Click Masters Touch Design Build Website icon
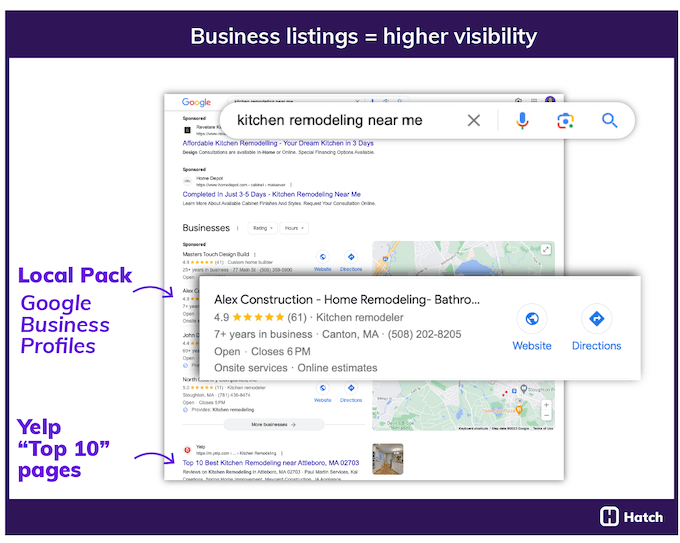The image size is (680, 543). click(323, 257)
